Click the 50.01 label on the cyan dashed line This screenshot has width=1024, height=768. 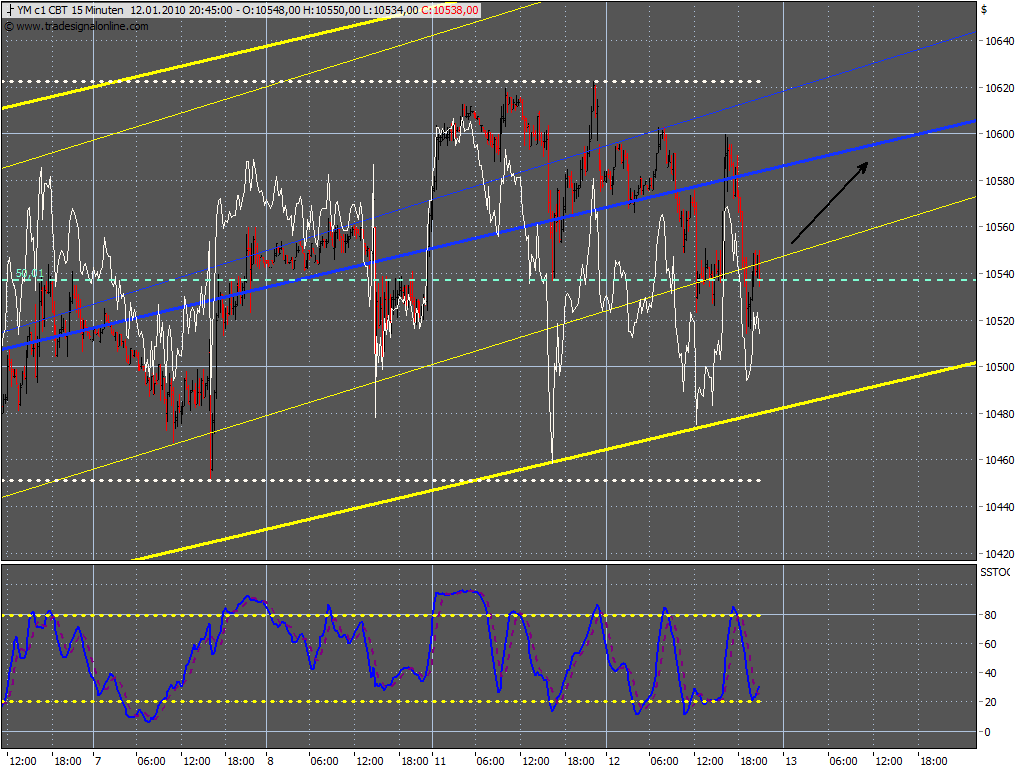pos(29,274)
